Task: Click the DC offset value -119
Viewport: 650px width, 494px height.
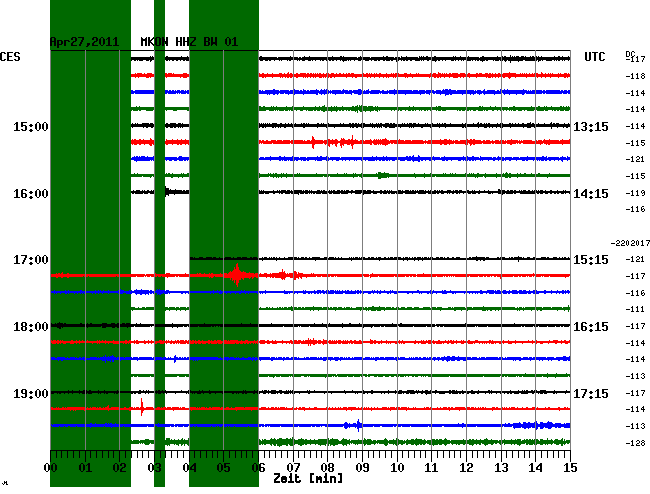Action: coord(635,193)
